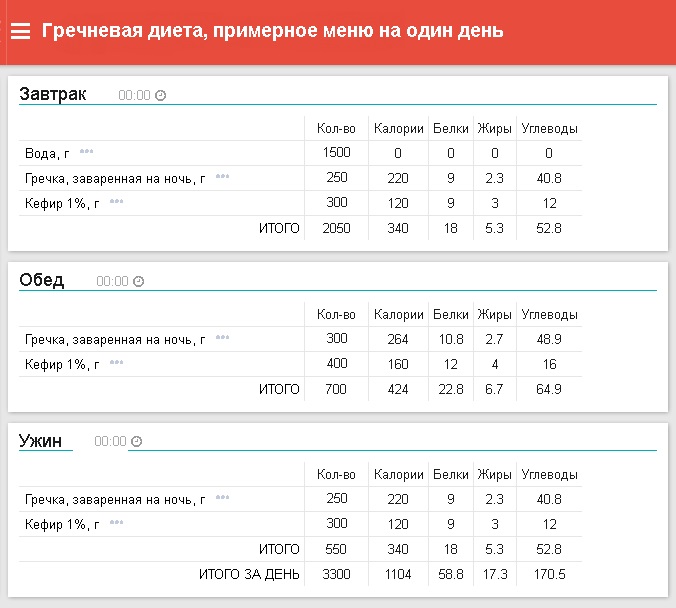Click the 1500 quantity for Вода

[336, 153]
